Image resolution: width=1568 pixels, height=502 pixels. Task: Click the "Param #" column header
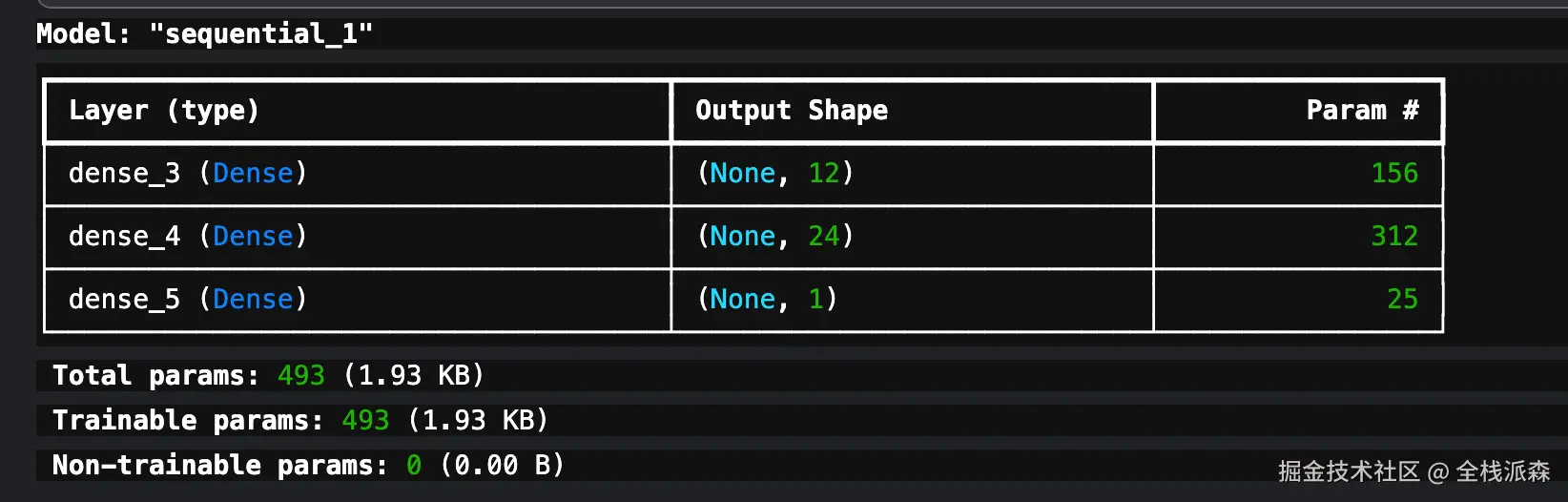[1361, 111]
